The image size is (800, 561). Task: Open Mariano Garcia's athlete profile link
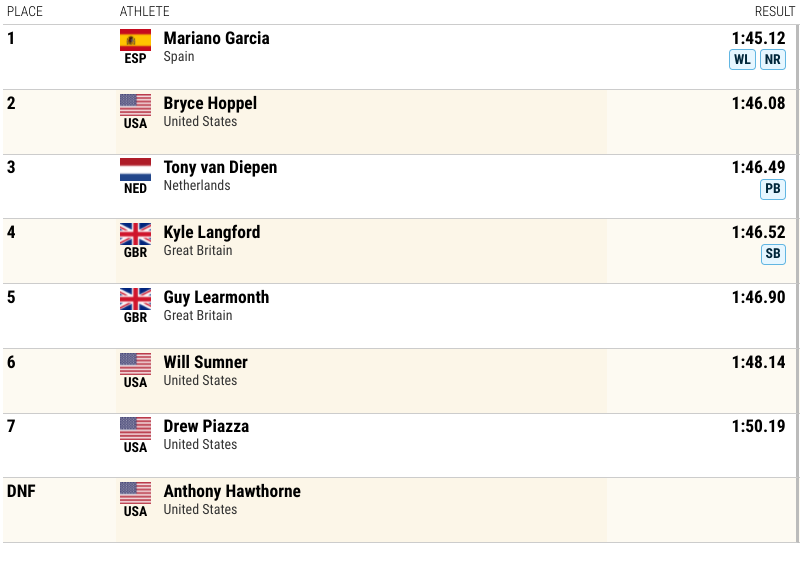[x=216, y=38]
